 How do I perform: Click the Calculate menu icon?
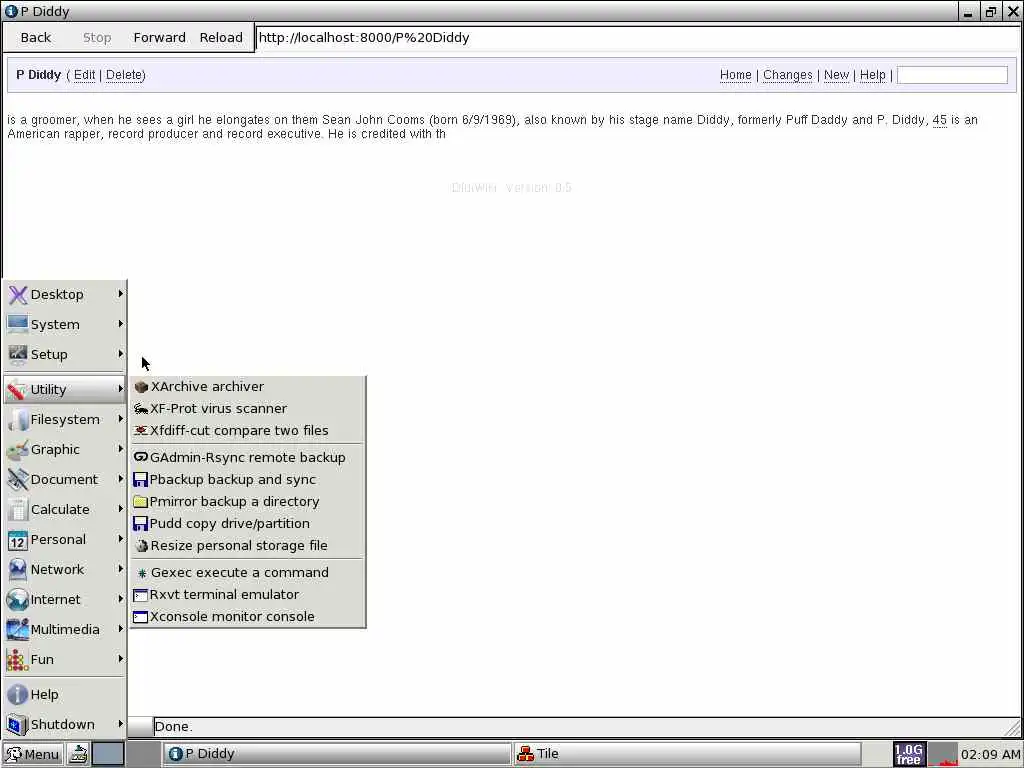coord(18,510)
